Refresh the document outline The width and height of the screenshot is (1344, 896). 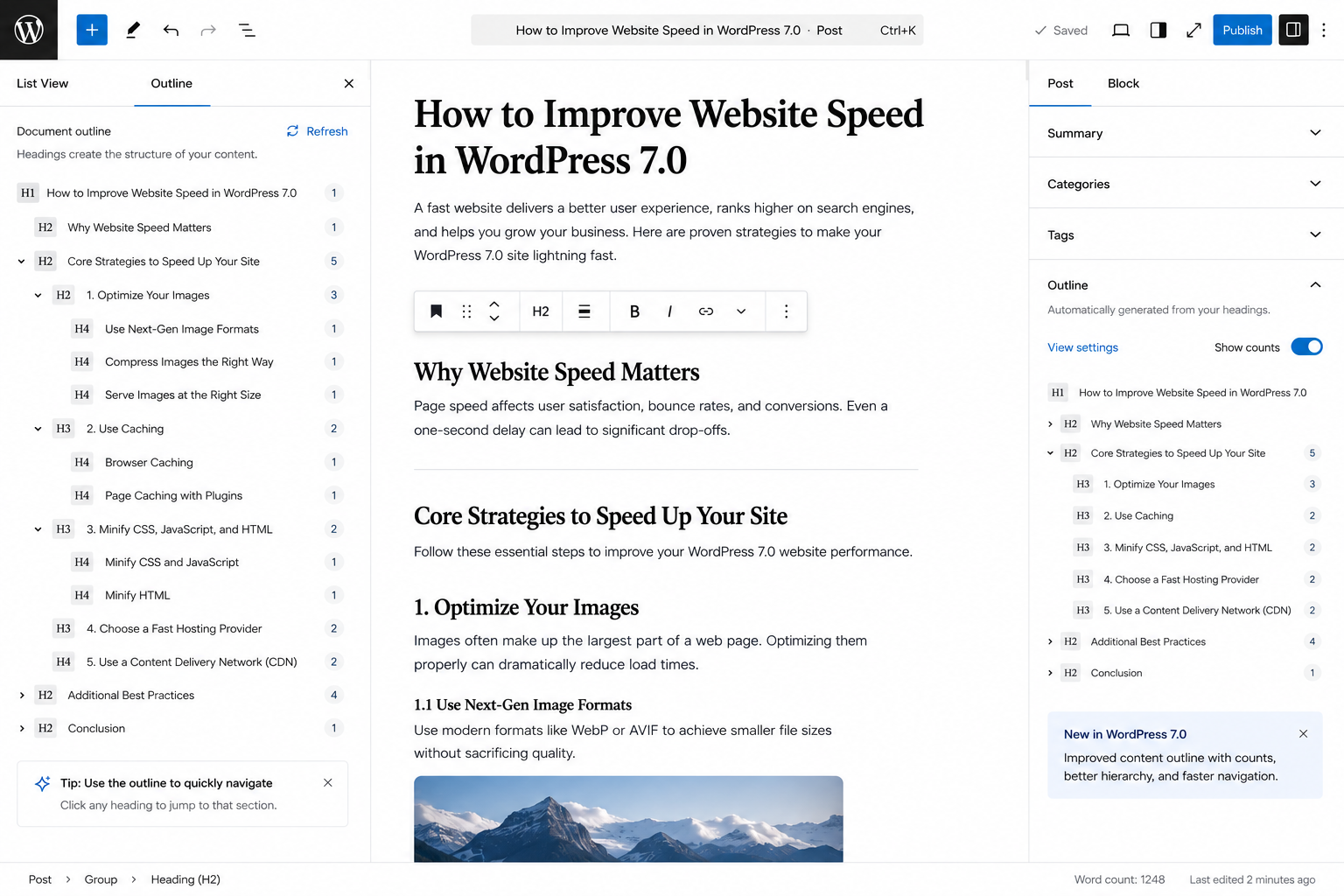(318, 131)
